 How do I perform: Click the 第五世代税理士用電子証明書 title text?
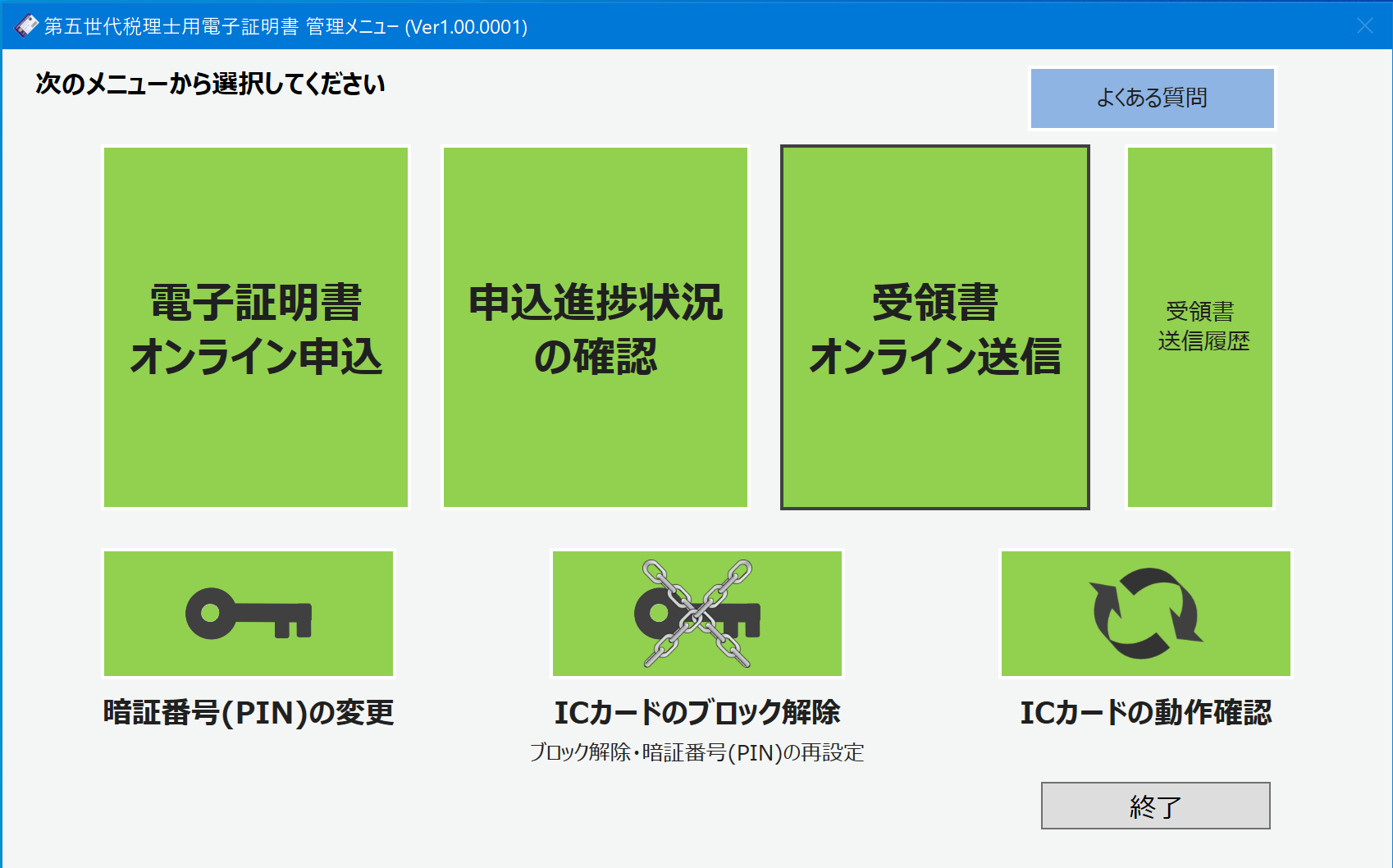[x=171, y=26]
